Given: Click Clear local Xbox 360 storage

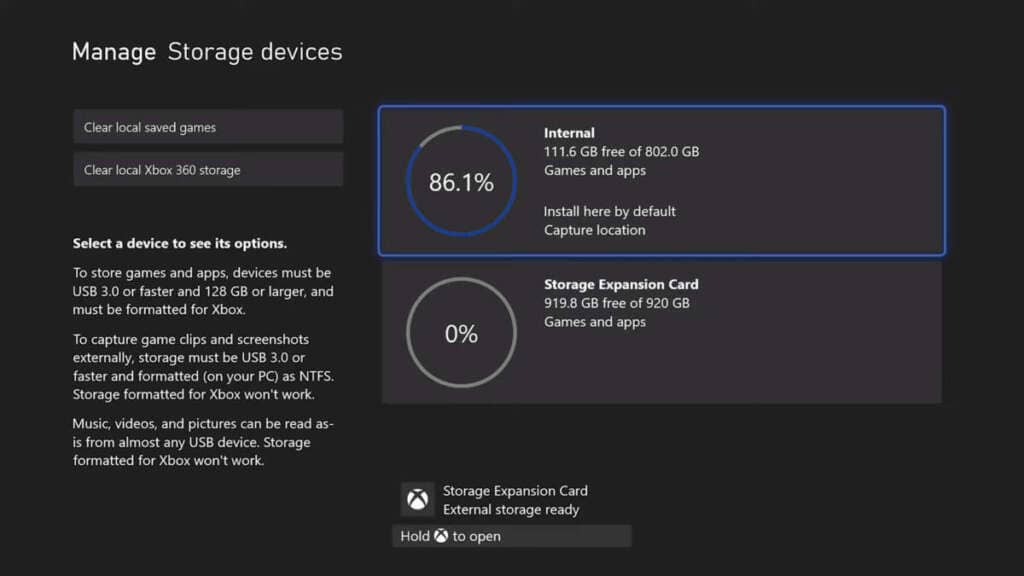Looking at the screenshot, I should [207, 169].
